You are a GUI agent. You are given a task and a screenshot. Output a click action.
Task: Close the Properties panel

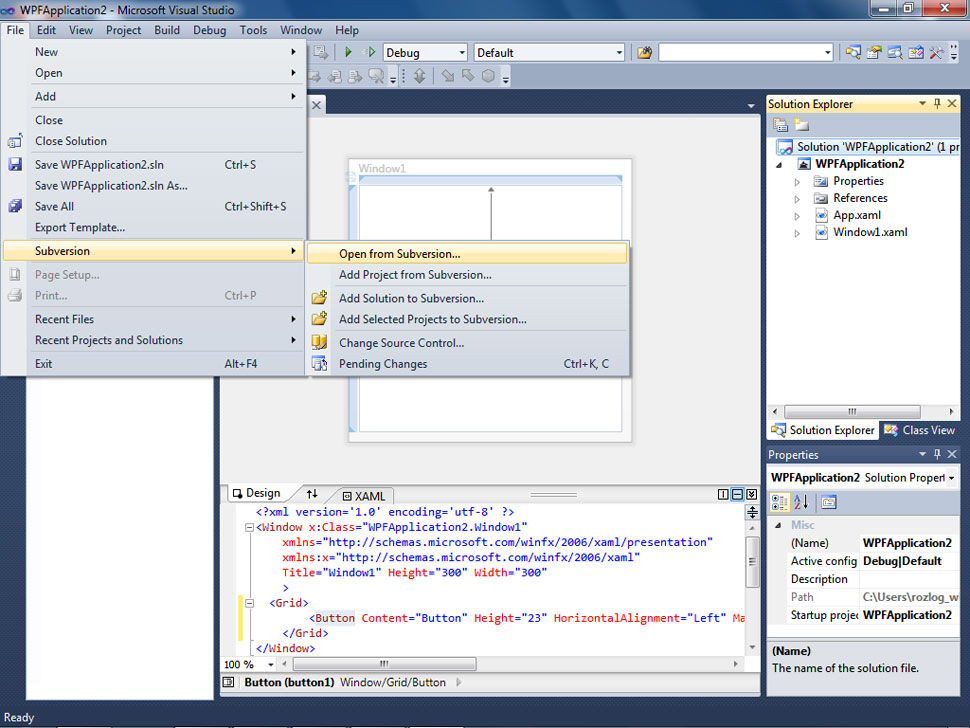pos(952,455)
